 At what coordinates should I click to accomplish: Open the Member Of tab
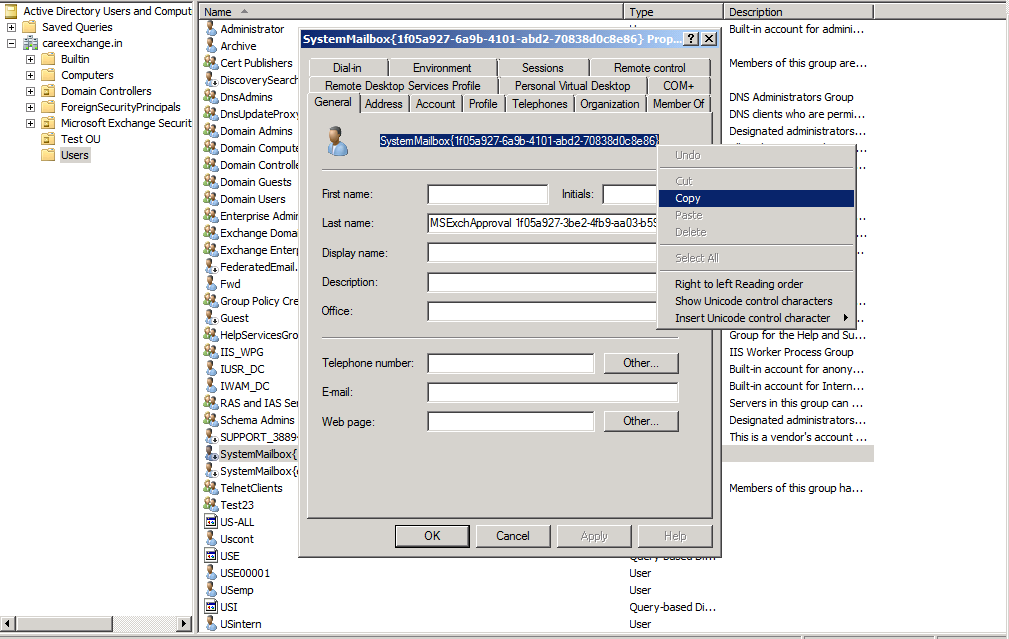click(678, 104)
